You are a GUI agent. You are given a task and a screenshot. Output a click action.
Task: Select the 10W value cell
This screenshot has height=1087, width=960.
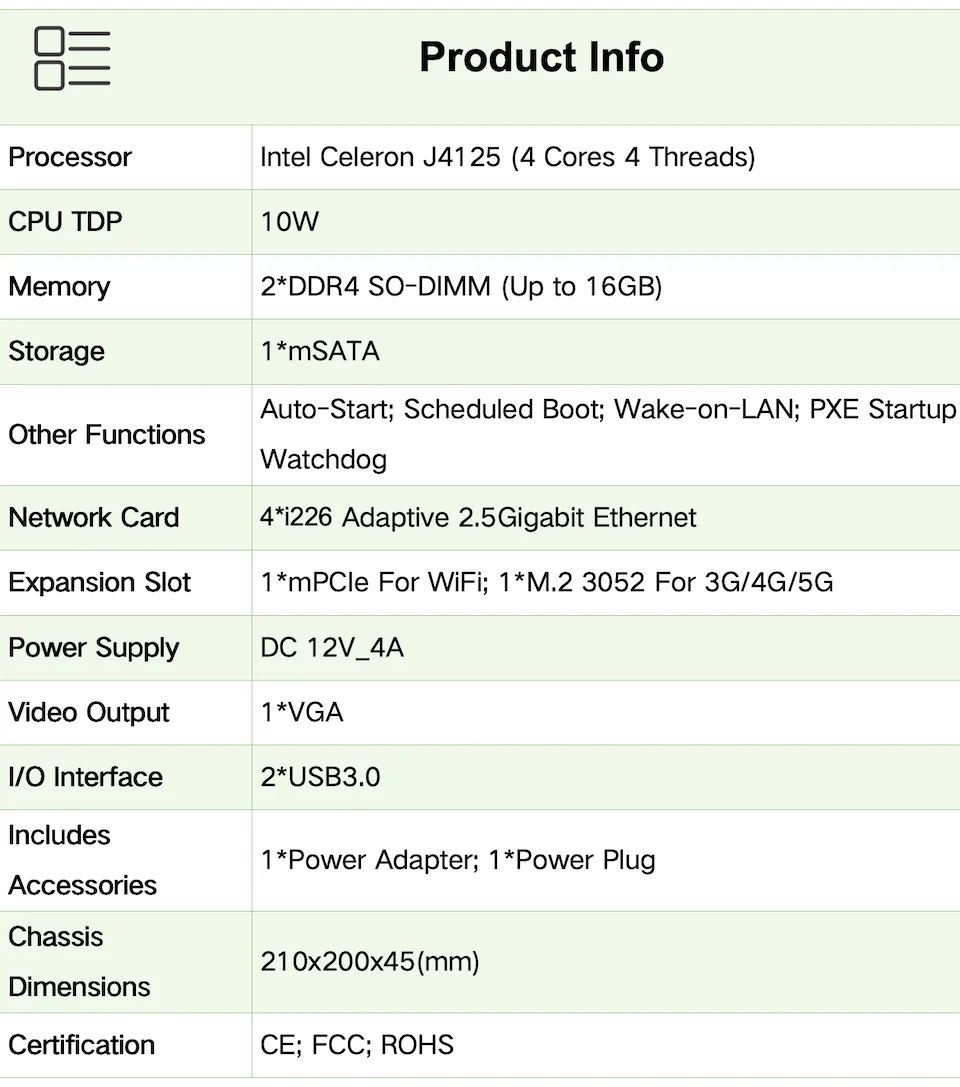[x=290, y=221]
